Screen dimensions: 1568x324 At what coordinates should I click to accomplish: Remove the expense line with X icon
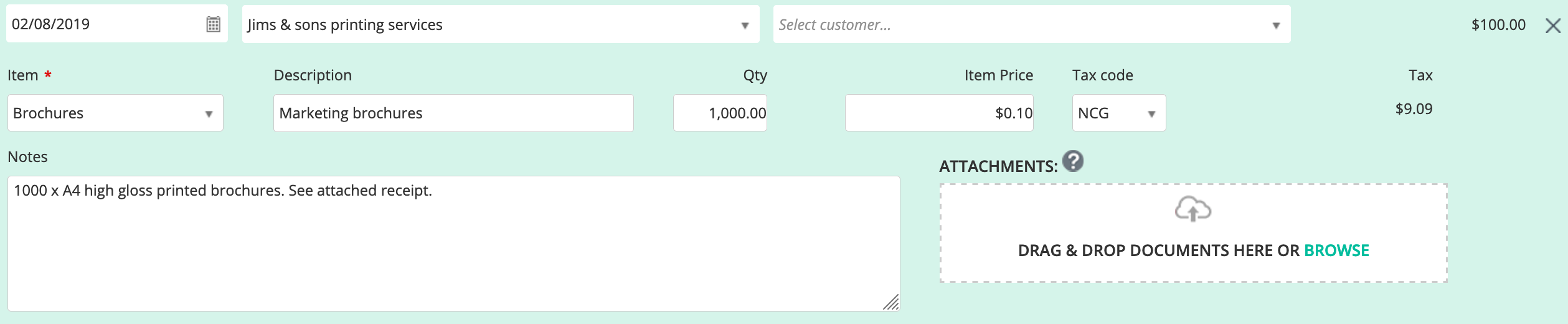click(x=1553, y=26)
